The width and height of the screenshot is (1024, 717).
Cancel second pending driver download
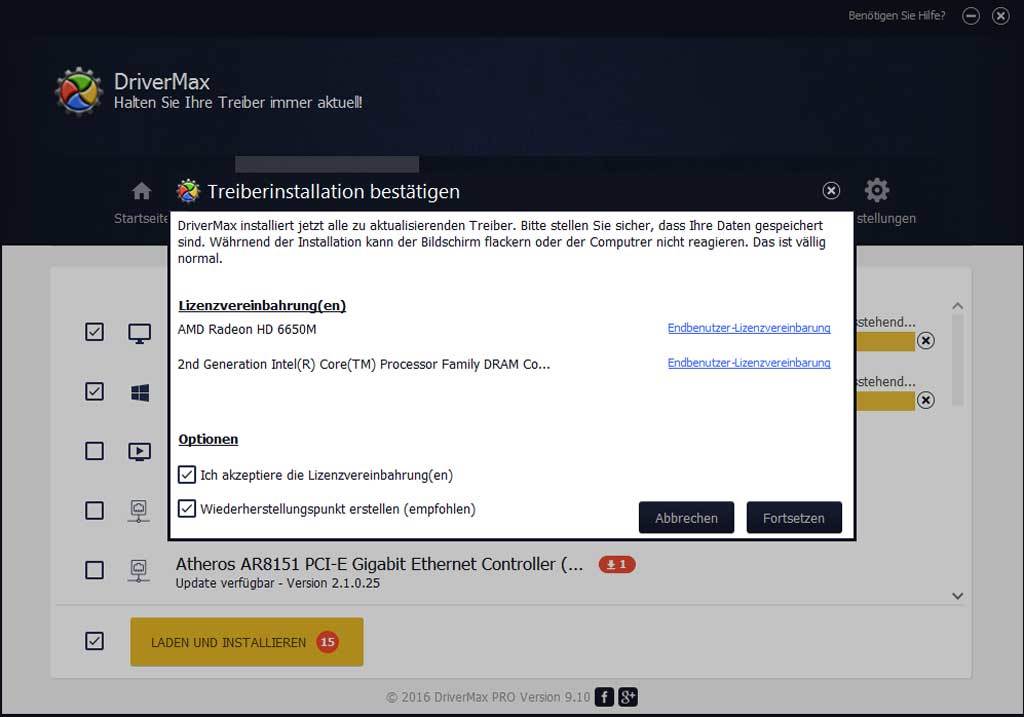[x=925, y=400]
